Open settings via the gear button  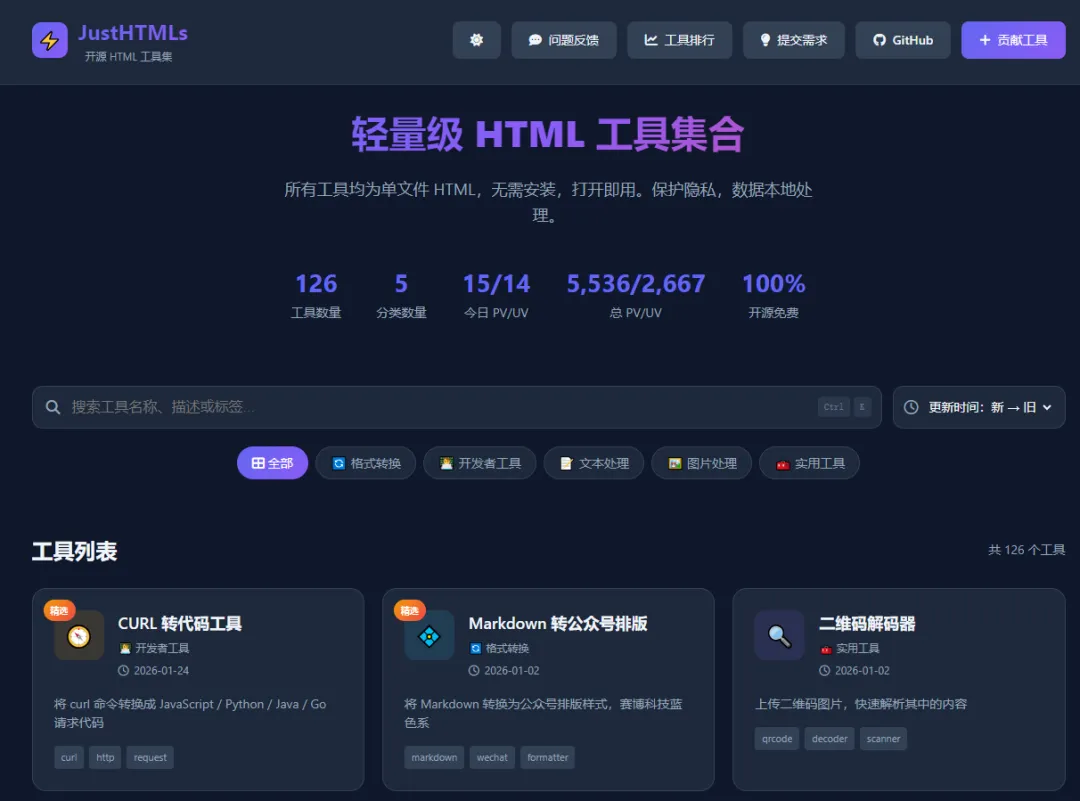coord(476,40)
